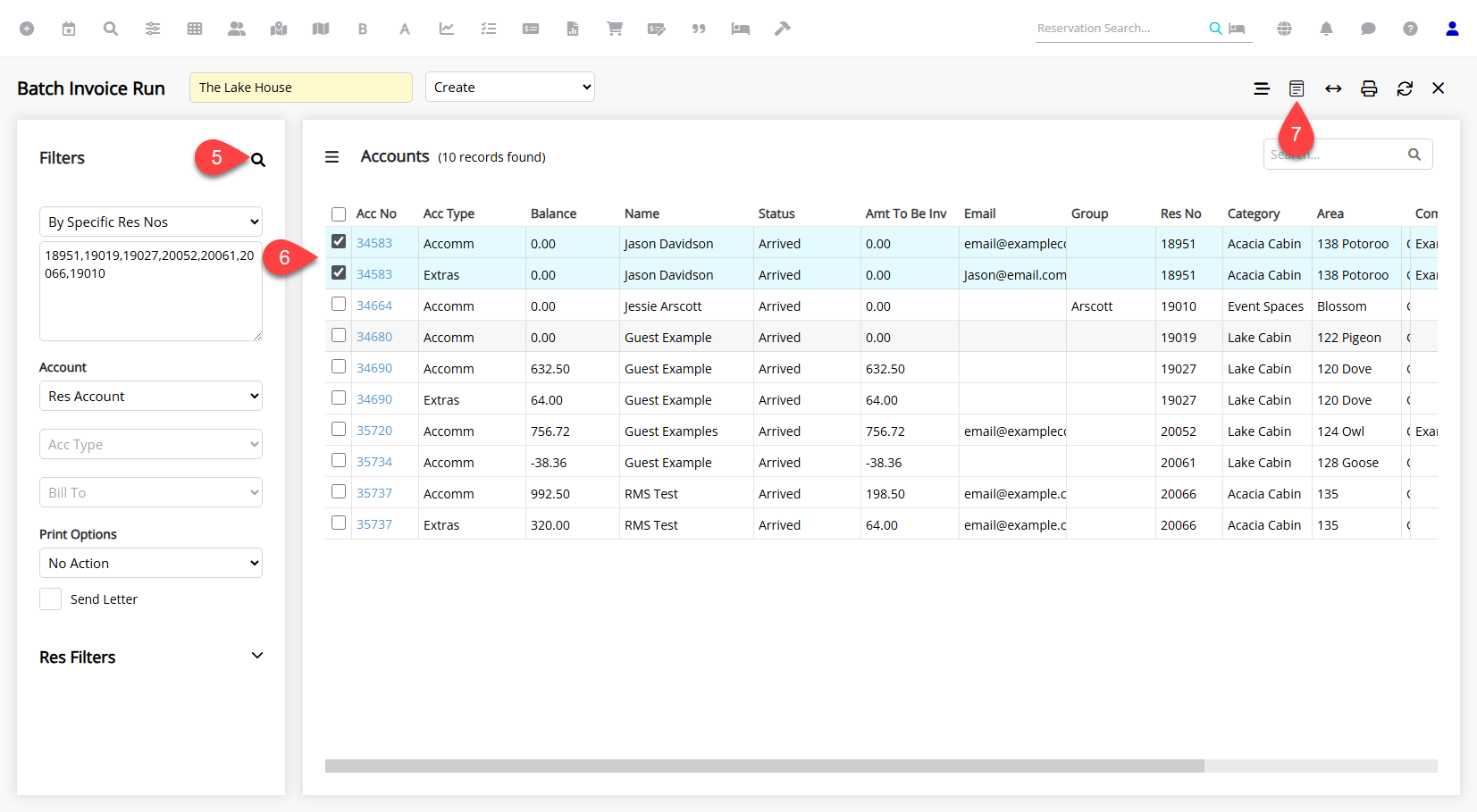Open the checklist tasks icon

coord(489,29)
